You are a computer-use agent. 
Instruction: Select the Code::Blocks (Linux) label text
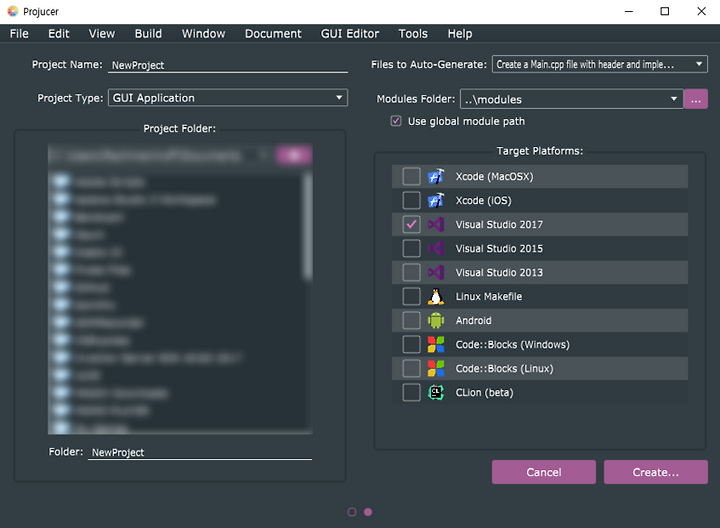click(505, 368)
